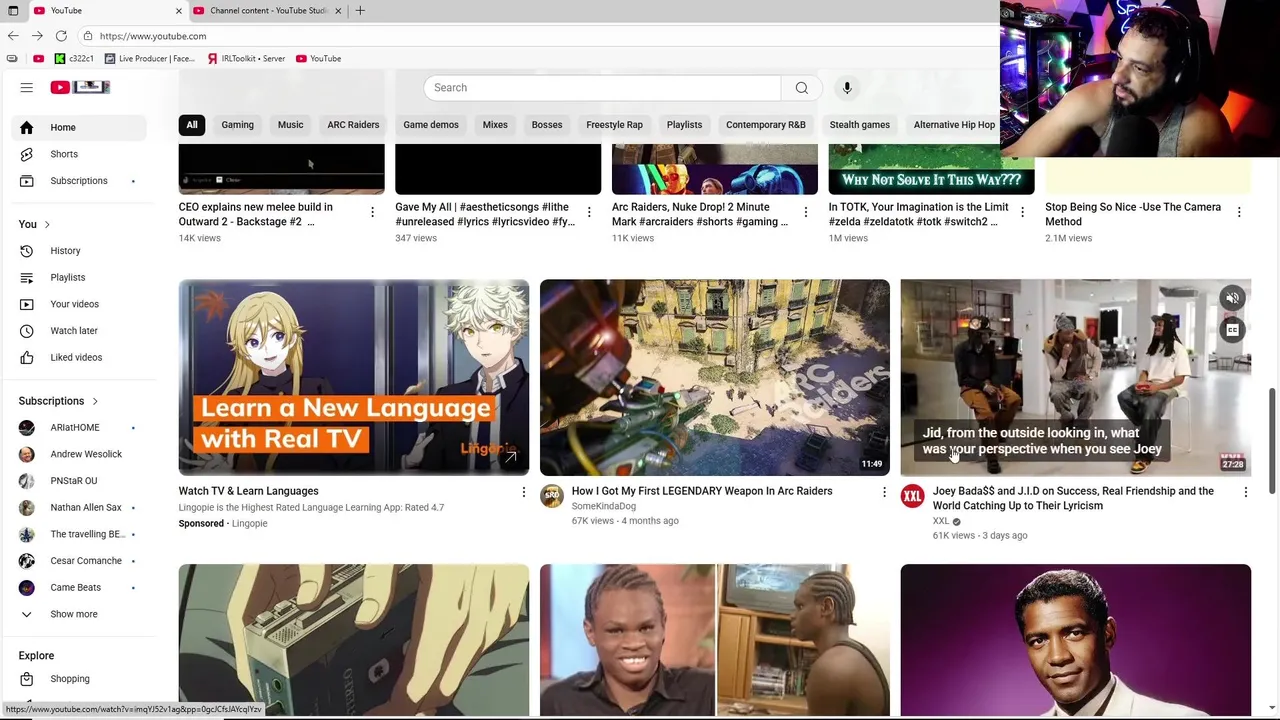1280x720 pixels.
Task: Open SomeKindaDog channel link
Action: 603,506
